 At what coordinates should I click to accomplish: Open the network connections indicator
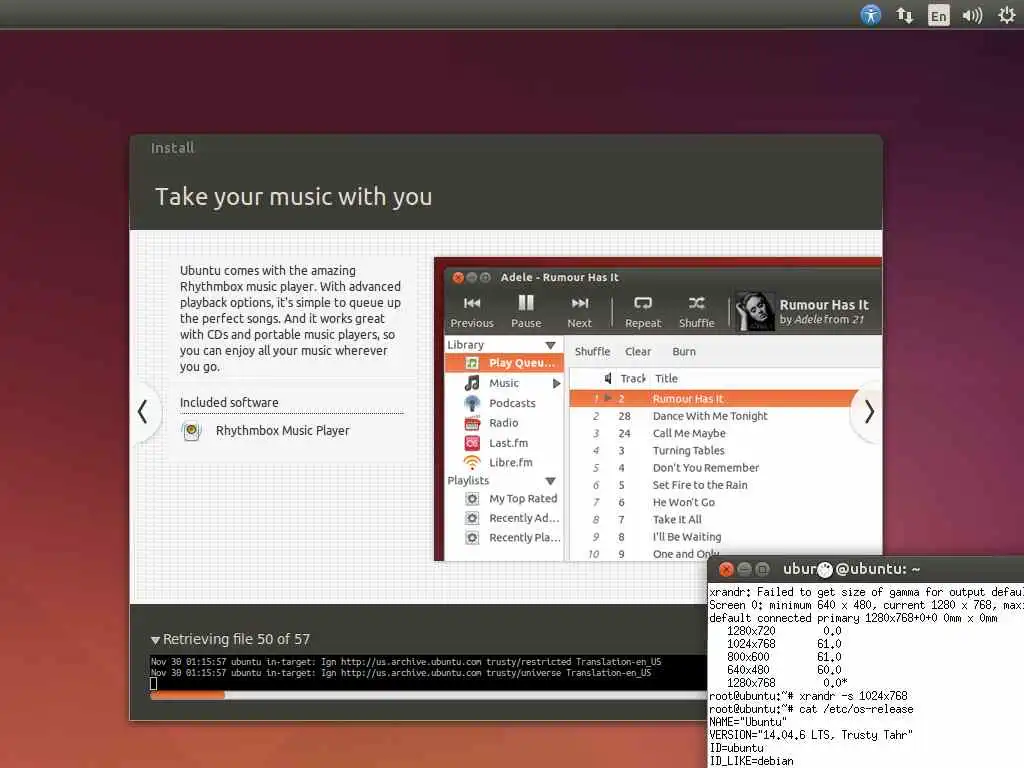click(904, 15)
